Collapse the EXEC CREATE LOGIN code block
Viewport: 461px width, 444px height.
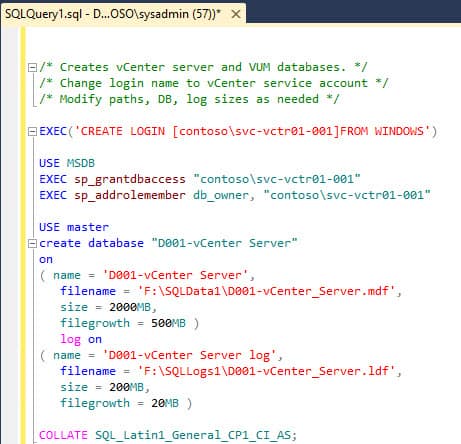32,132
